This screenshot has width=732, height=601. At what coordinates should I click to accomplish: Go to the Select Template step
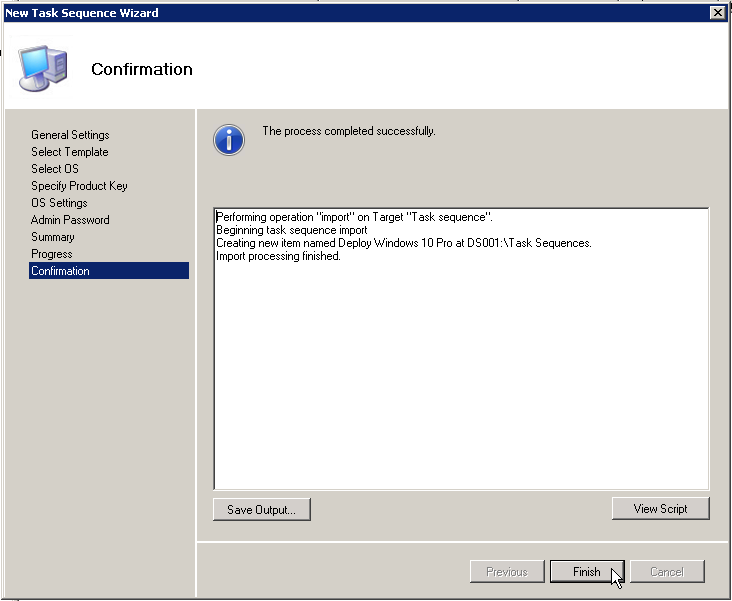coord(70,152)
